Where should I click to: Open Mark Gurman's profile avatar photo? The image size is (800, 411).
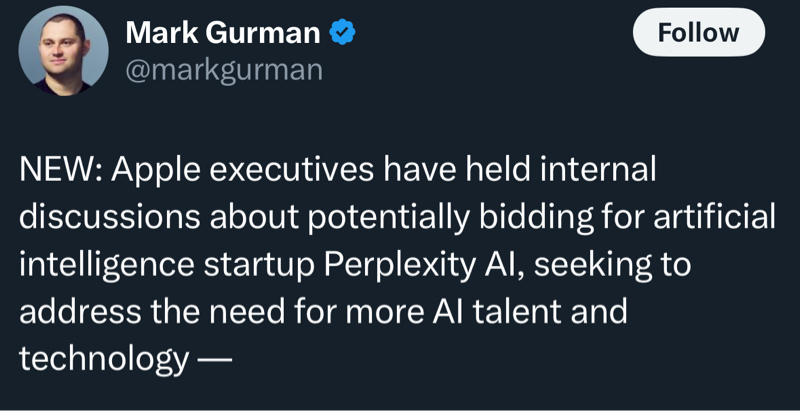[x=63, y=51]
